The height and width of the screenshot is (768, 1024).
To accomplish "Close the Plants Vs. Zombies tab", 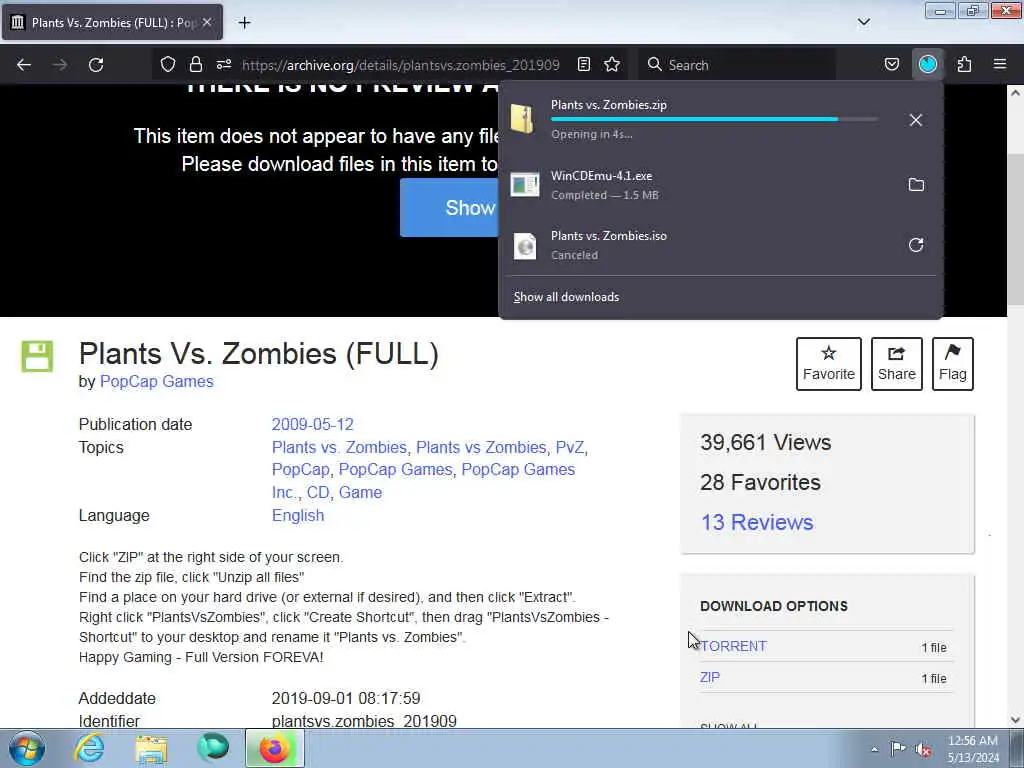I will (x=207, y=22).
